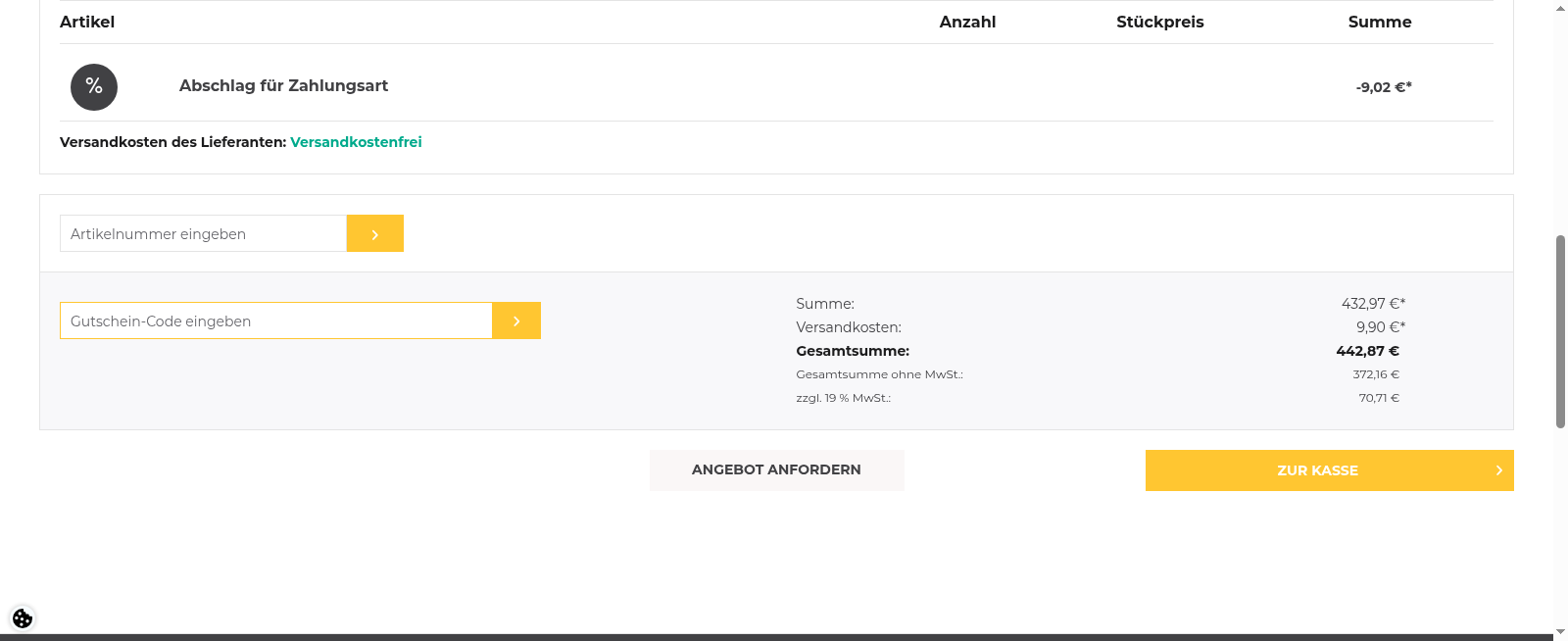Click into Artikelnummer eingeben field

pyautogui.click(x=203, y=233)
